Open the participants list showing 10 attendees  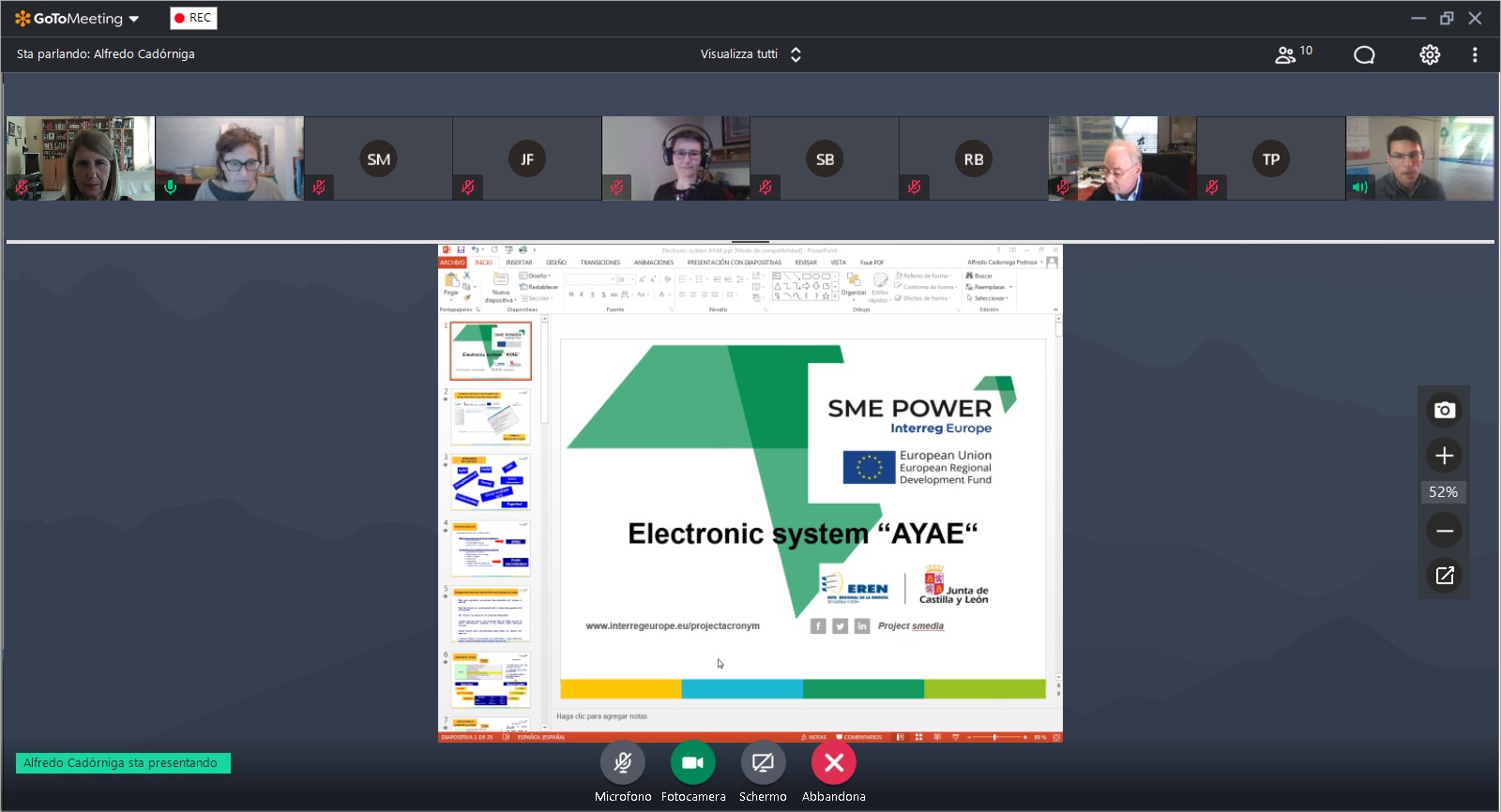pos(1293,54)
